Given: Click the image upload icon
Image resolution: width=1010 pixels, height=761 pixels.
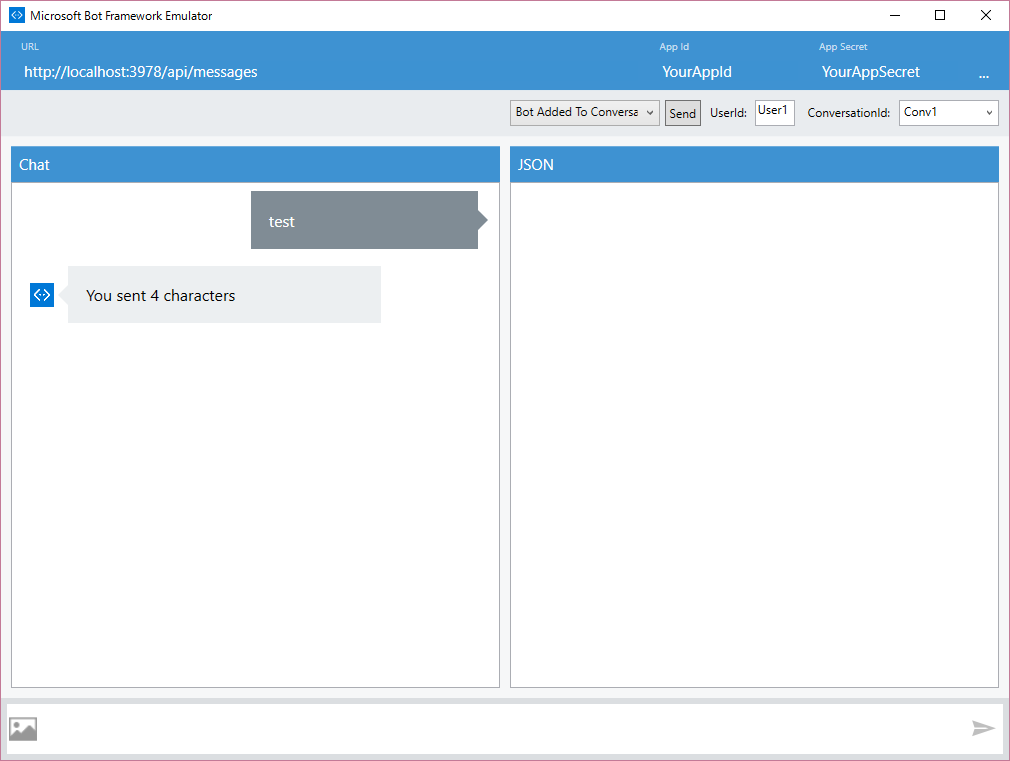Looking at the screenshot, I should click(23, 729).
